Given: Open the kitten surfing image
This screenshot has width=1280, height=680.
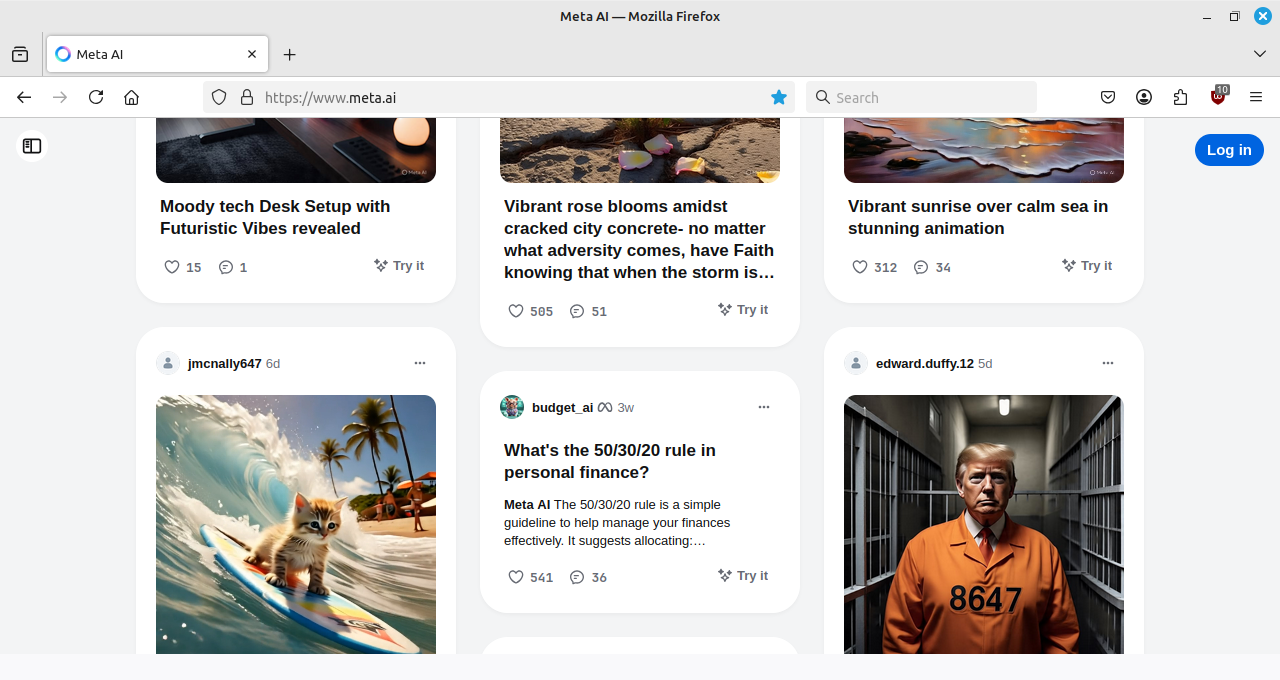Looking at the screenshot, I should [296, 524].
